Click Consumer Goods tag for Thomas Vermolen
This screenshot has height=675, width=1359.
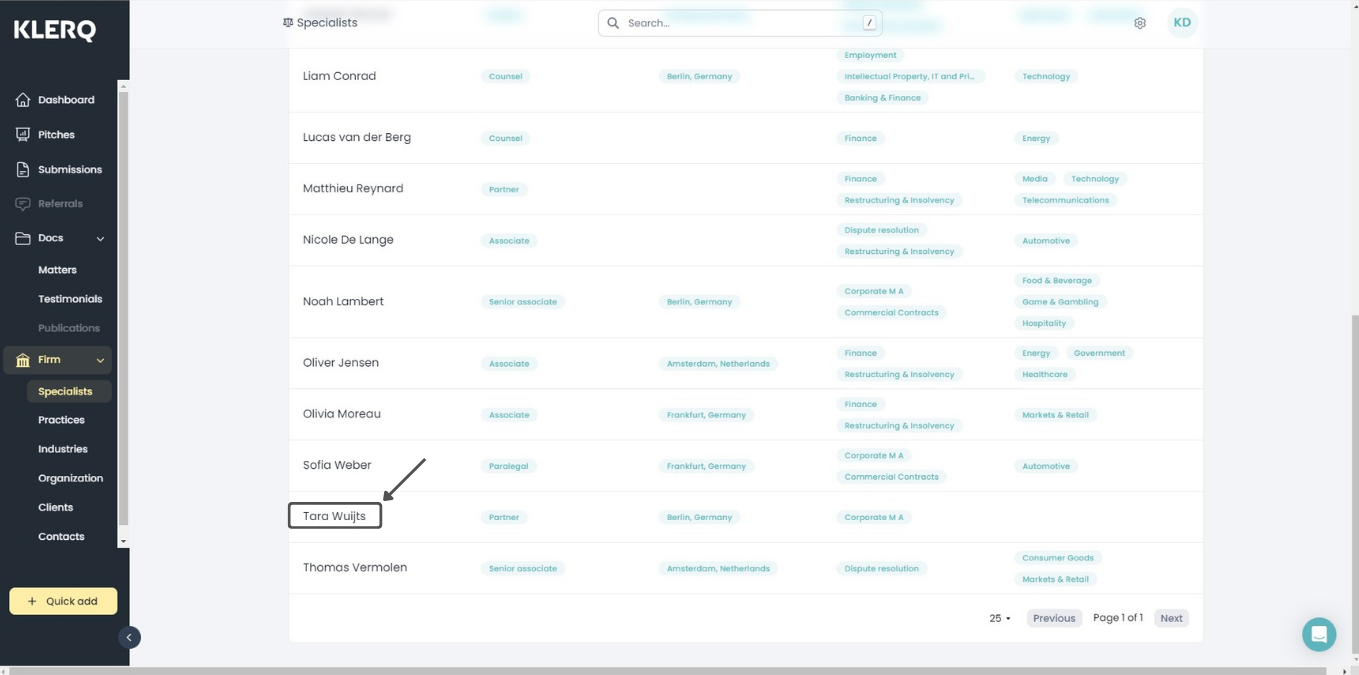point(1058,558)
